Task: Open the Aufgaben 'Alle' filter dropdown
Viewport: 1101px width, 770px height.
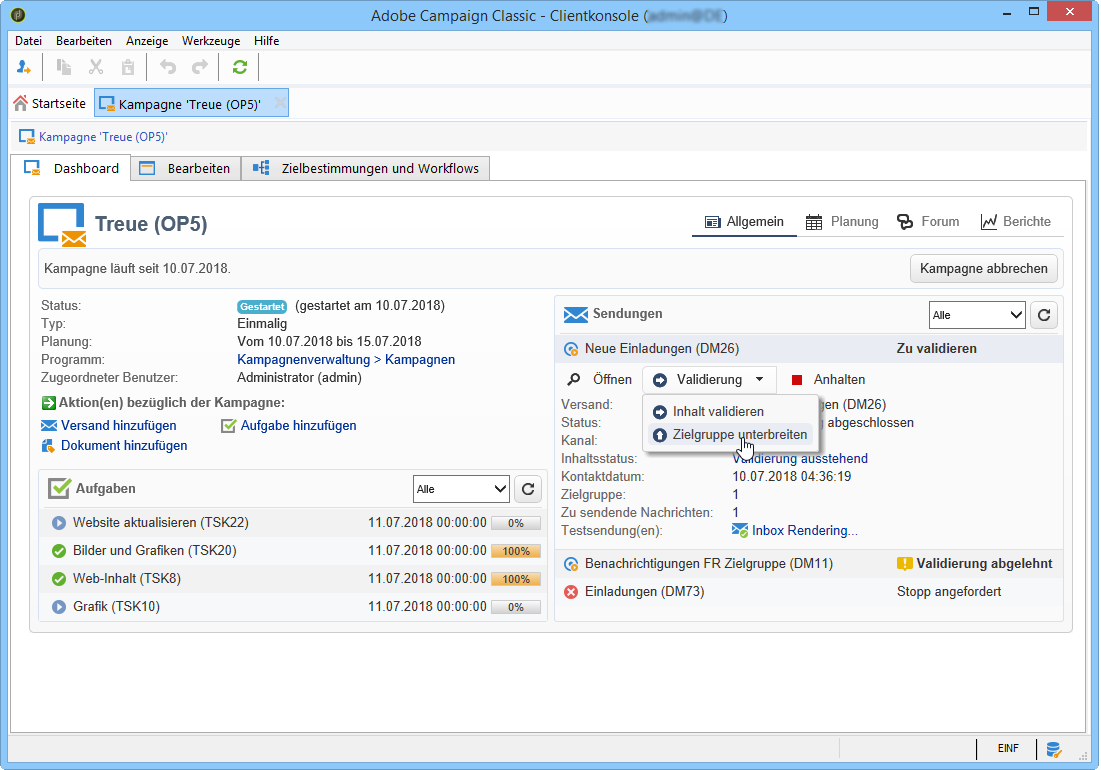Action: pyautogui.click(x=460, y=489)
